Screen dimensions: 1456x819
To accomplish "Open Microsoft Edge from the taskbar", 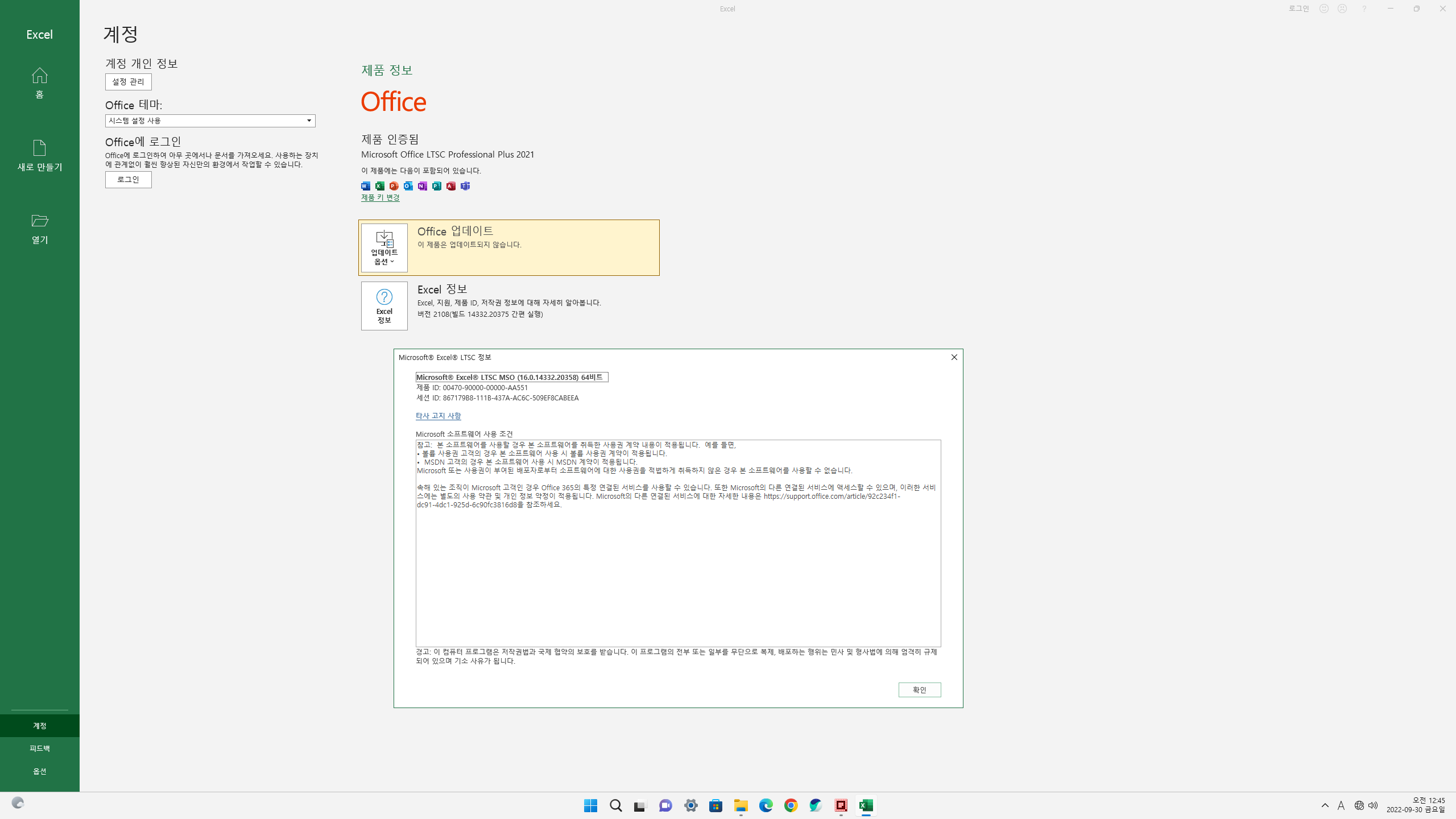I will (x=766, y=805).
